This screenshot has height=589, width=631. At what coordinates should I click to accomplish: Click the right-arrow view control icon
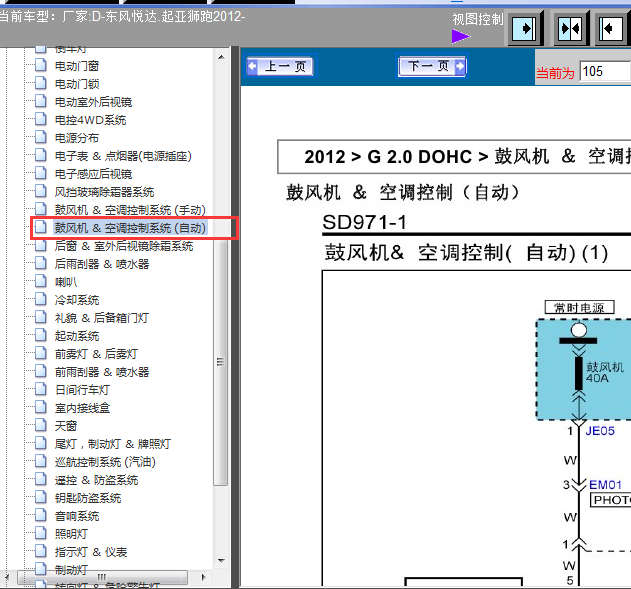pyautogui.click(x=524, y=29)
